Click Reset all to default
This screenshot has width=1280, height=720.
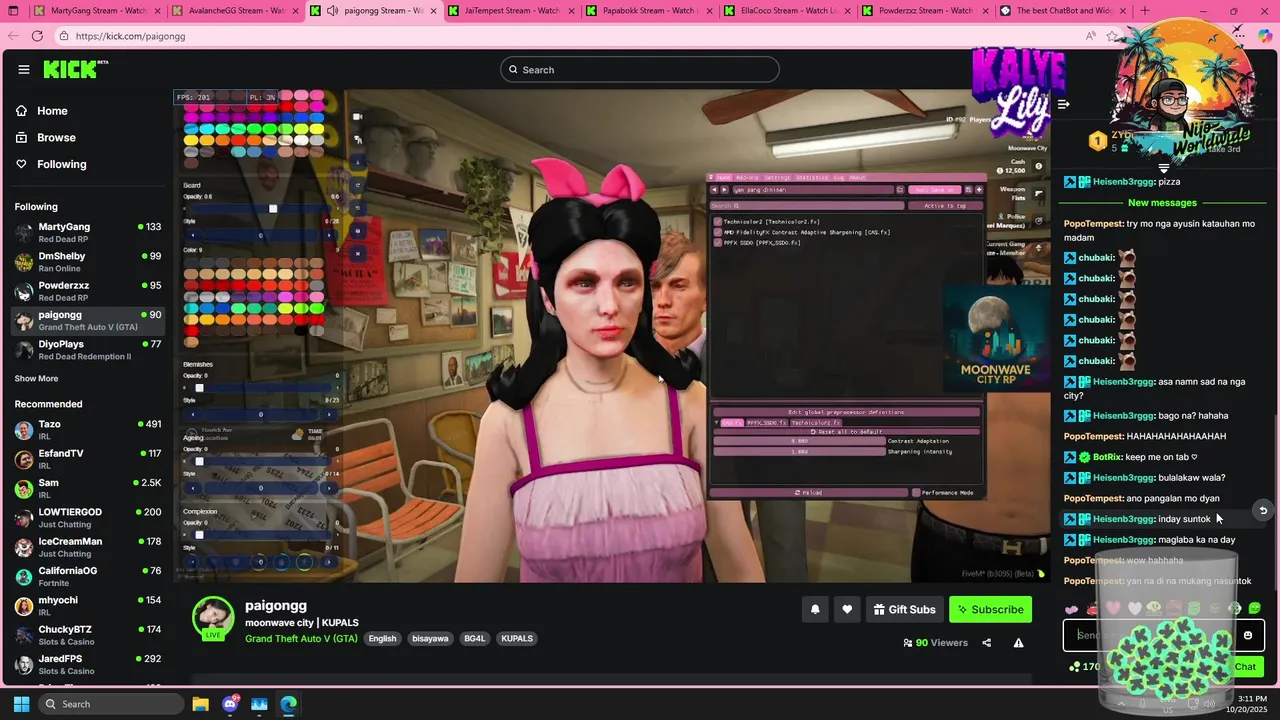[846, 431]
